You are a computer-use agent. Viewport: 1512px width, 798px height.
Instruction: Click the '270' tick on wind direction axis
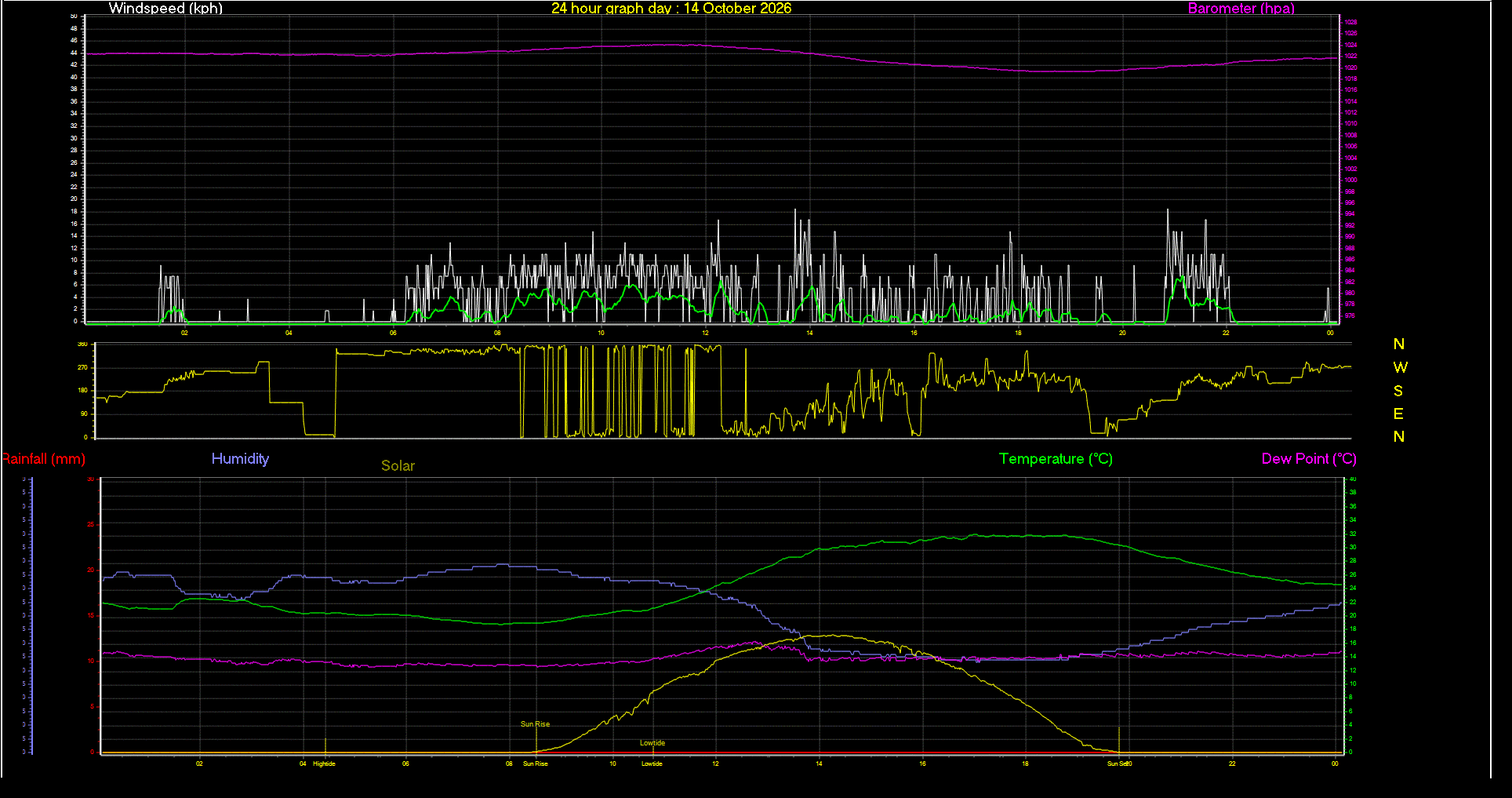82,367
